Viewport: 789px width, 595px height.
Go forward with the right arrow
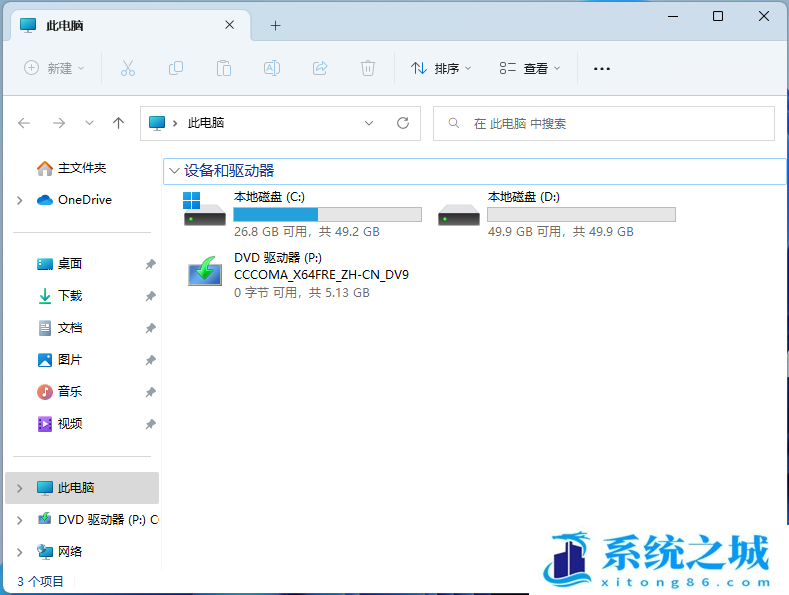point(59,123)
